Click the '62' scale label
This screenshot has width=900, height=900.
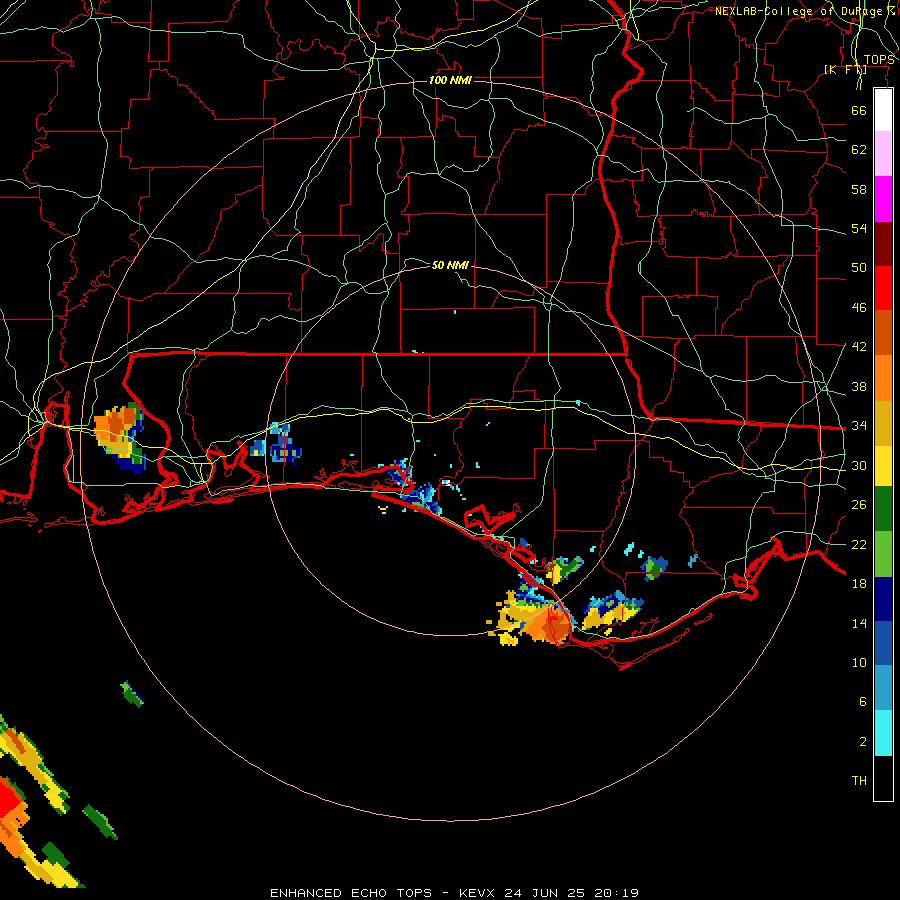[859, 150]
